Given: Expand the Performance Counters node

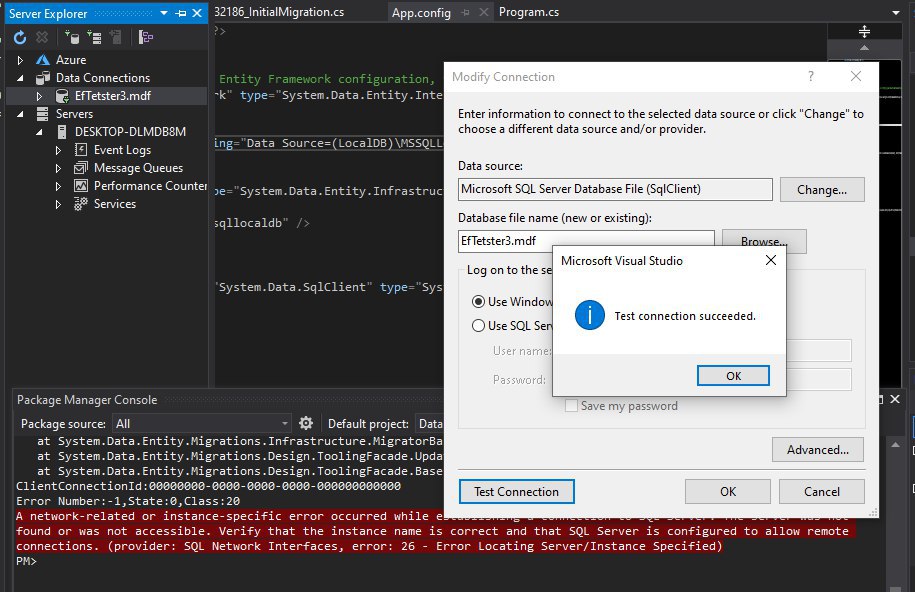Looking at the screenshot, I should (x=58, y=187).
